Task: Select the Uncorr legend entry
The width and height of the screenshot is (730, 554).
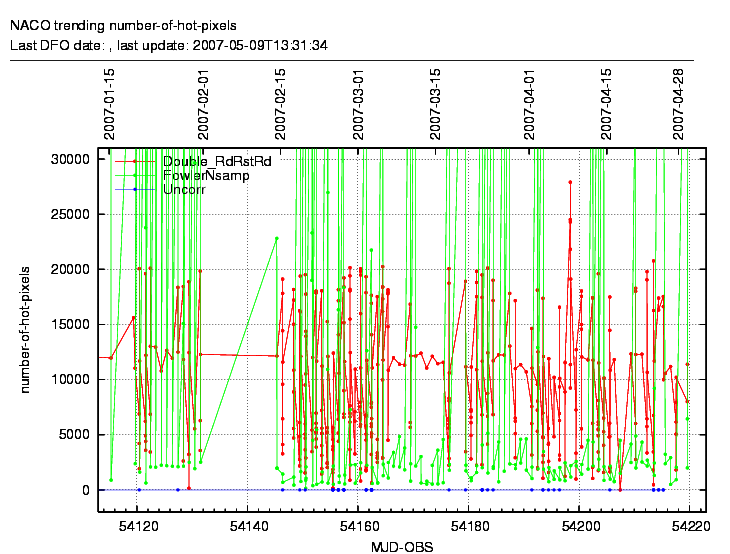Action: tap(182, 189)
